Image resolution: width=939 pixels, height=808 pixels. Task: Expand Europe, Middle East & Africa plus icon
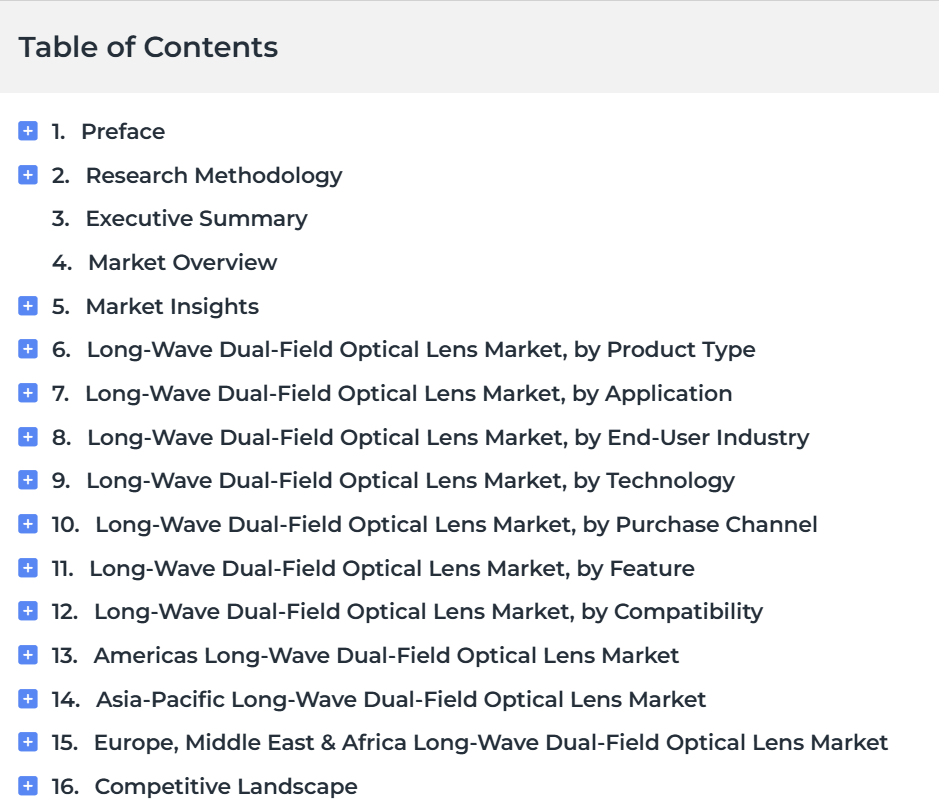point(28,742)
